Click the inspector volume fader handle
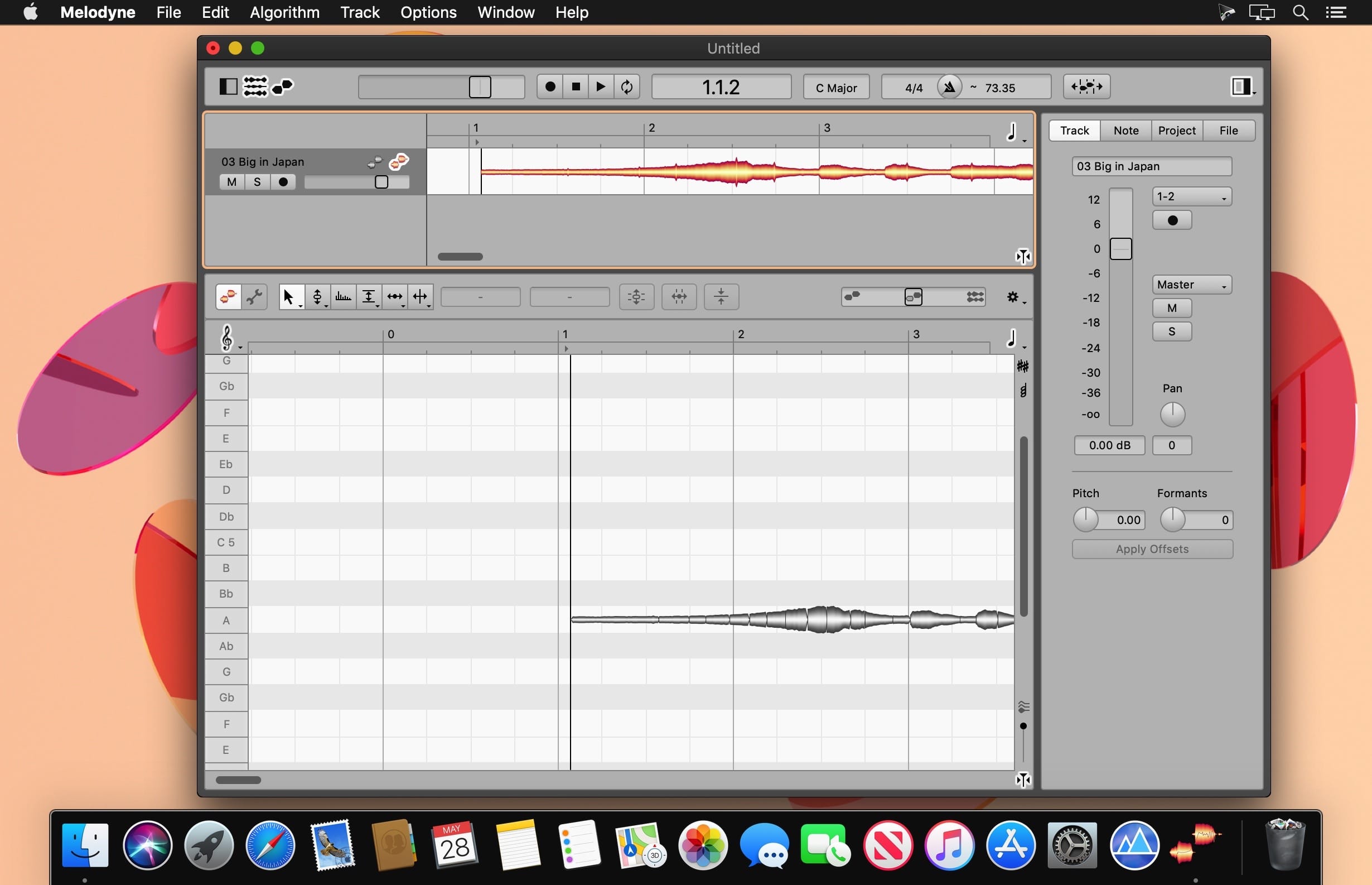1372x885 pixels. pyautogui.click(x=1120, y=249)
